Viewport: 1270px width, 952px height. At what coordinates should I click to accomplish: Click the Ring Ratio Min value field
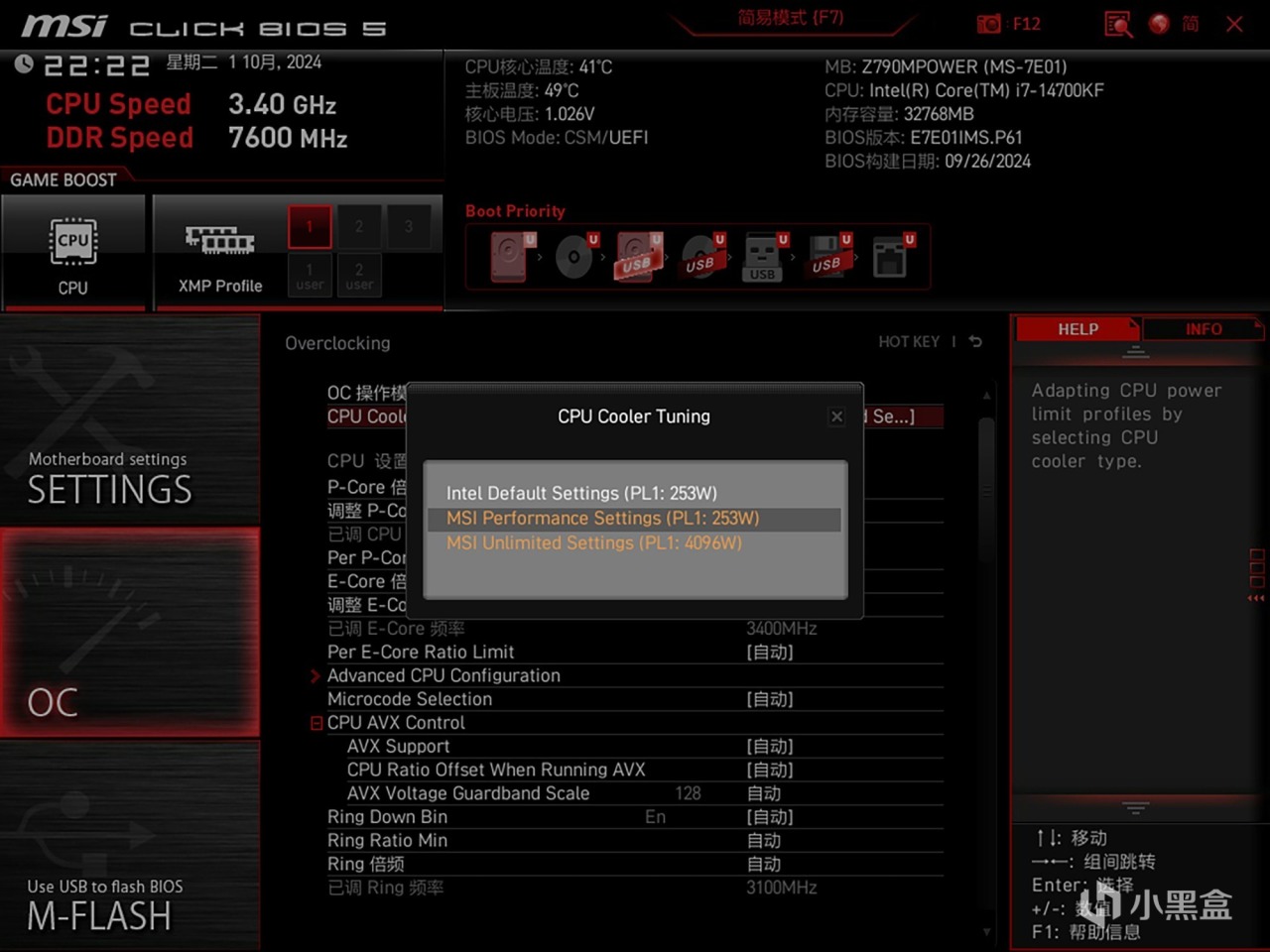764,841
